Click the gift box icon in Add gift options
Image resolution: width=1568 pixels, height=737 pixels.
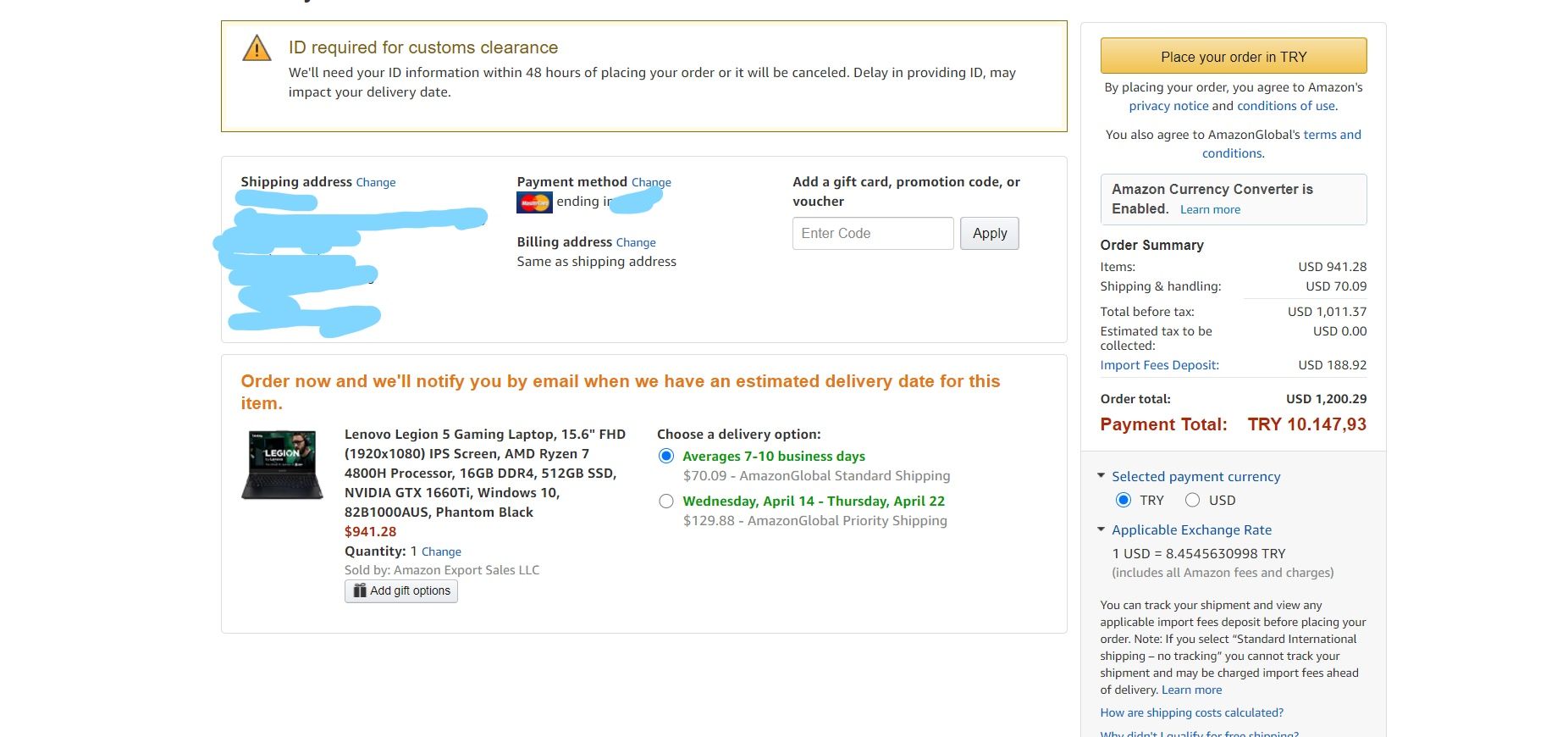360,590
